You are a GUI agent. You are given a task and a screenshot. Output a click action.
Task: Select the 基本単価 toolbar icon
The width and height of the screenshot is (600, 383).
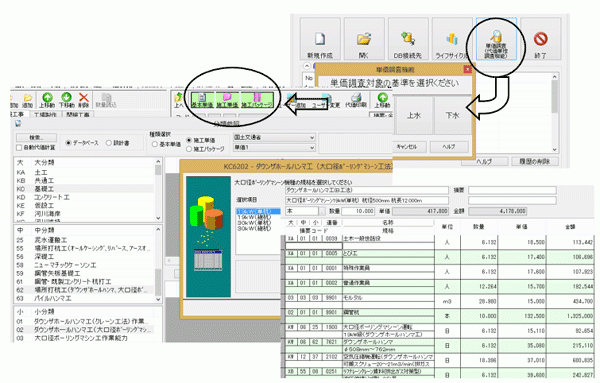202,100
